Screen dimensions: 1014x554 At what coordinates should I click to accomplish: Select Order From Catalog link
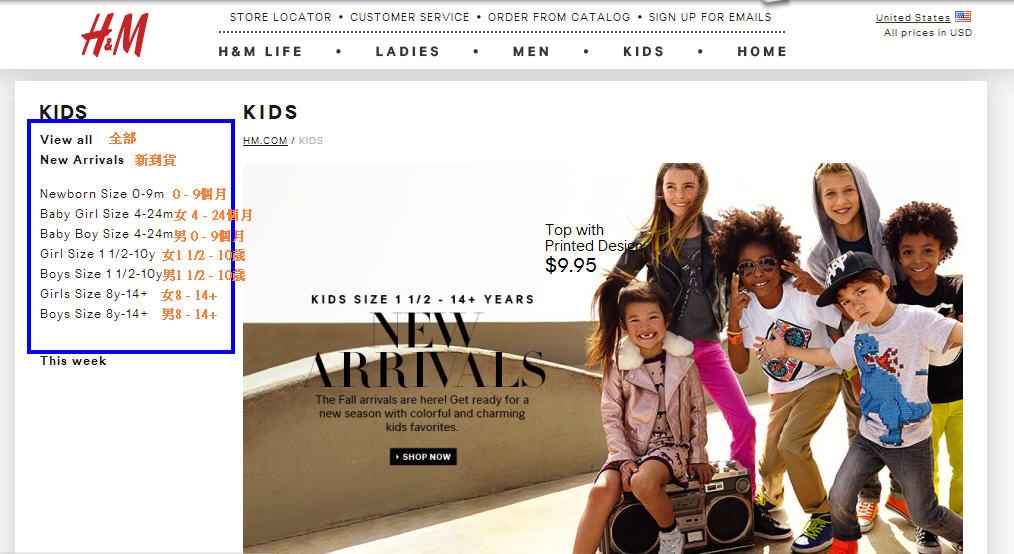[x=559, y=17]
